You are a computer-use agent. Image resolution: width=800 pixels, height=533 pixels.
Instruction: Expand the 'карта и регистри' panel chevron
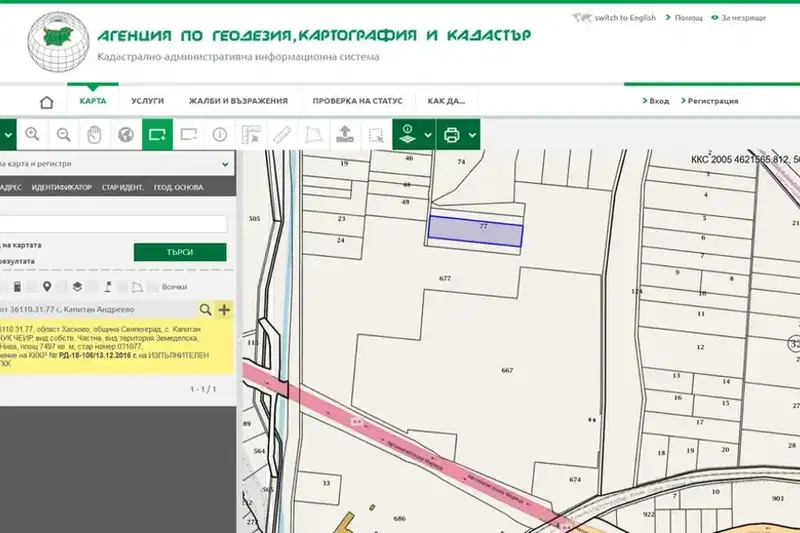pos(225,164)
